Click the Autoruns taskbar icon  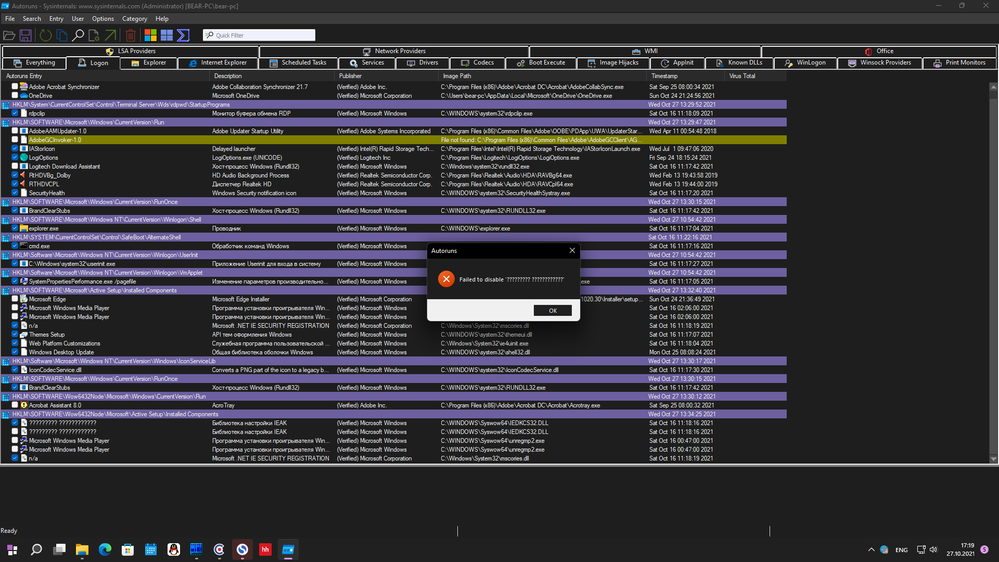click(x=288, y=549)
